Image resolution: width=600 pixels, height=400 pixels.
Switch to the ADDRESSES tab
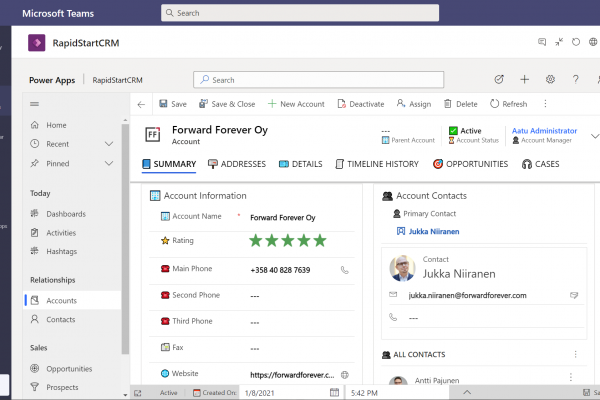tap(236, 164)
